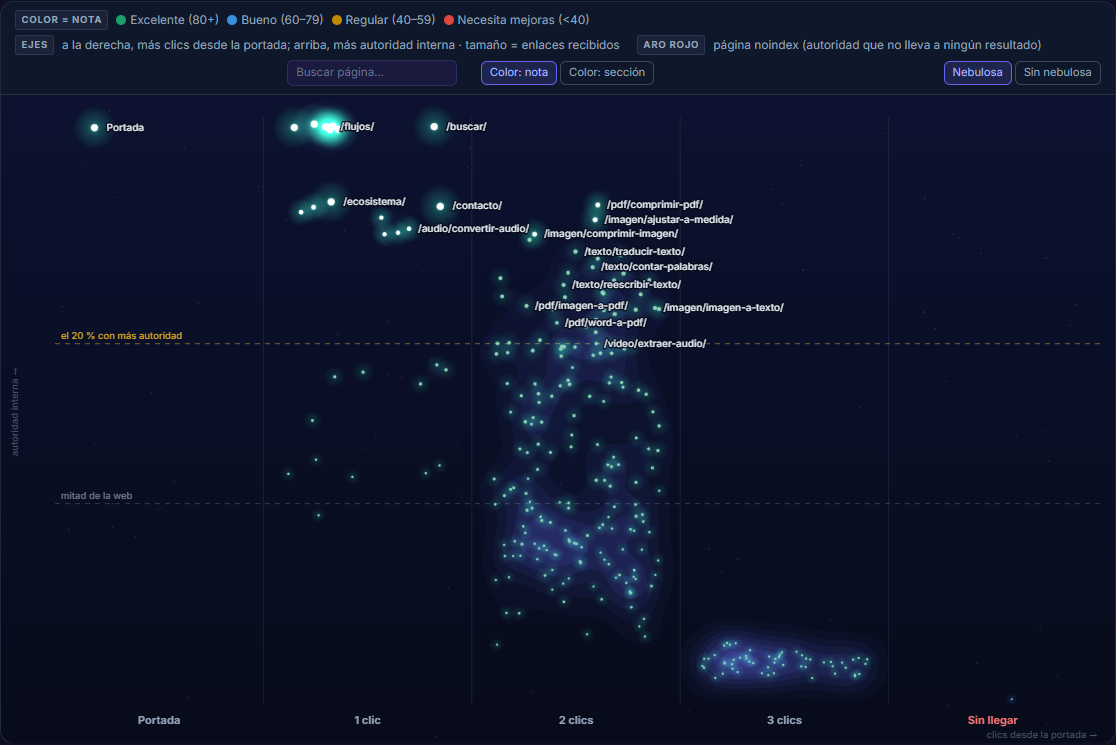The height and width of the screenshot is (745, 1116).
Task: Click the /texto/reescribir-texto/ label
Action: pos(626,284)
